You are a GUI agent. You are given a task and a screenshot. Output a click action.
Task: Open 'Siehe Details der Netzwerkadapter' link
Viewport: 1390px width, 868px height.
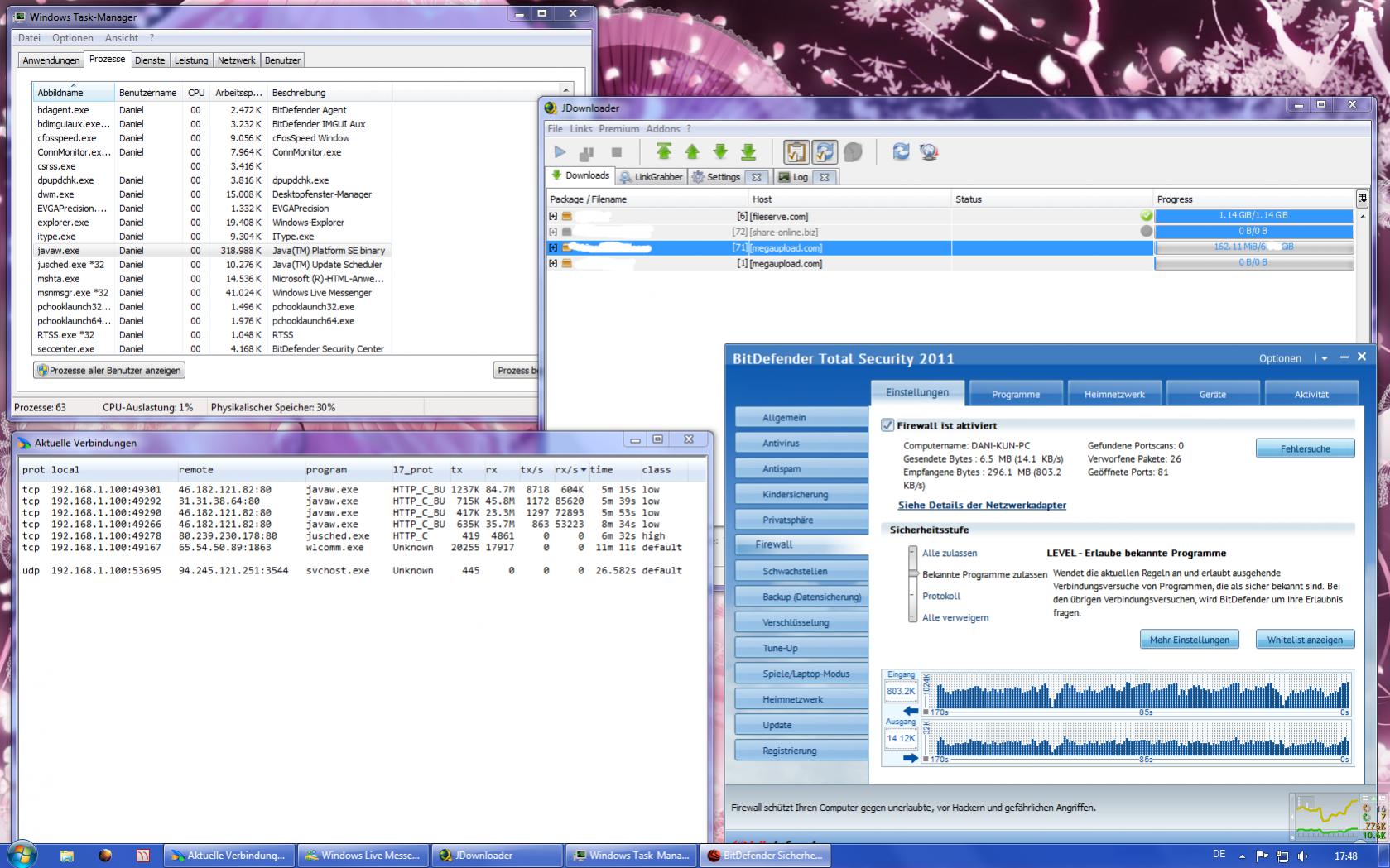[982, 506]
